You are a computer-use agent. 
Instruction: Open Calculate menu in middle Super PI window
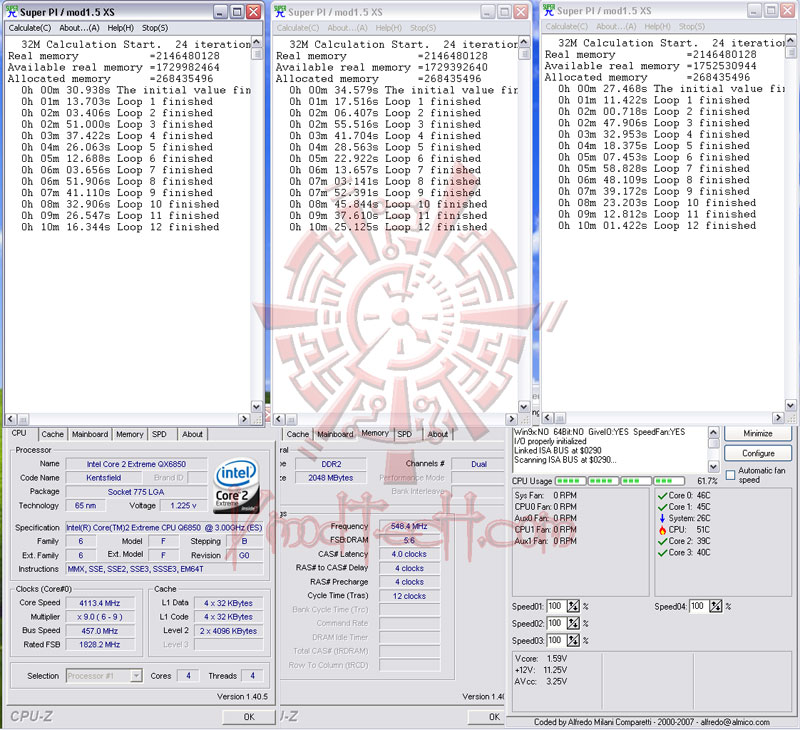298,28
